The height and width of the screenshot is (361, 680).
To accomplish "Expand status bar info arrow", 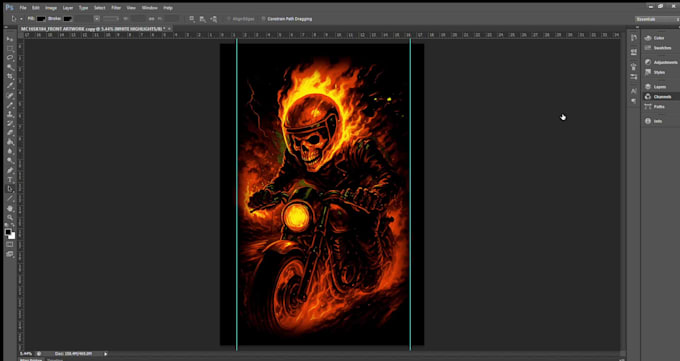I will pos(105,354).
